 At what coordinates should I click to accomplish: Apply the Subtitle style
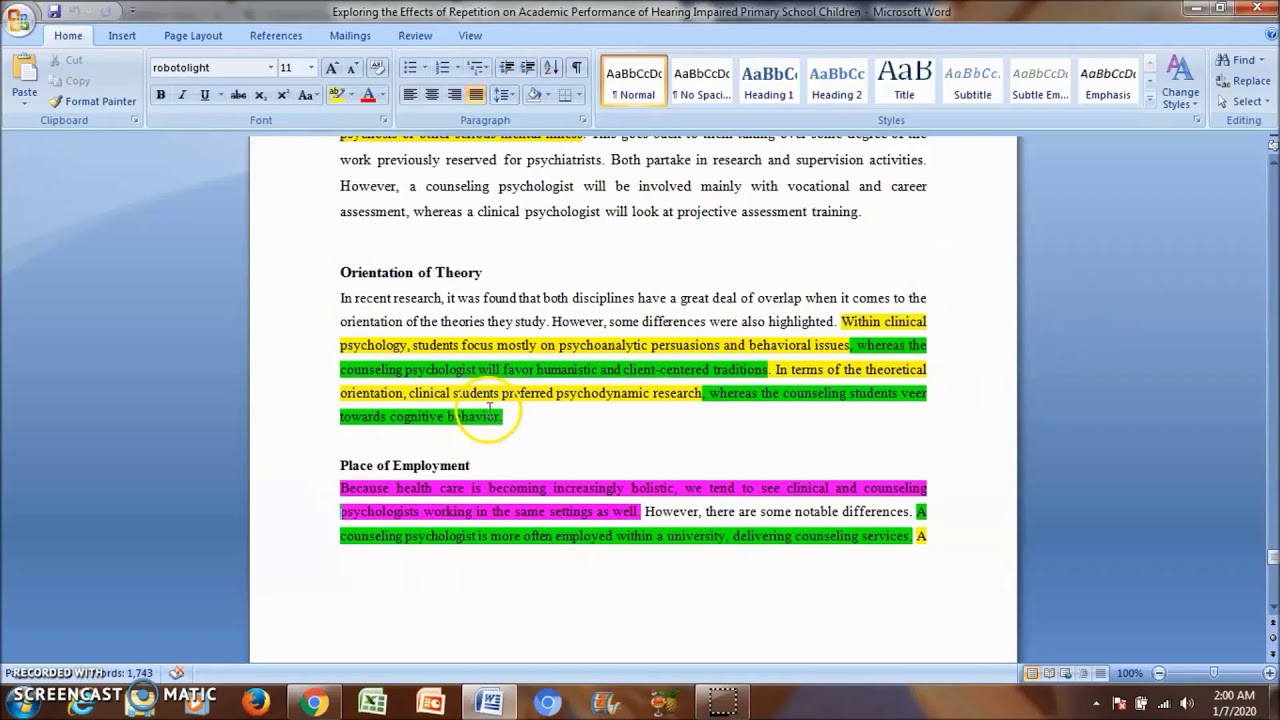point(972,82)
